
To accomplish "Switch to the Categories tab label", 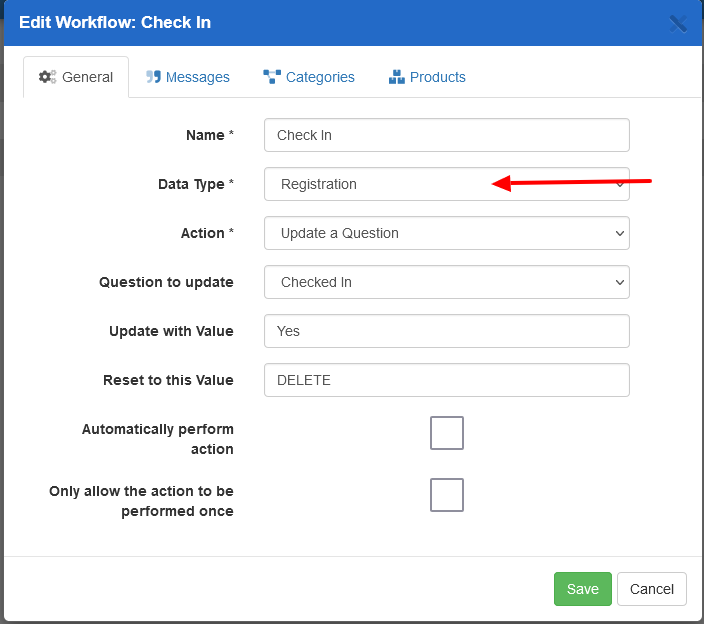I will (320, 77).
